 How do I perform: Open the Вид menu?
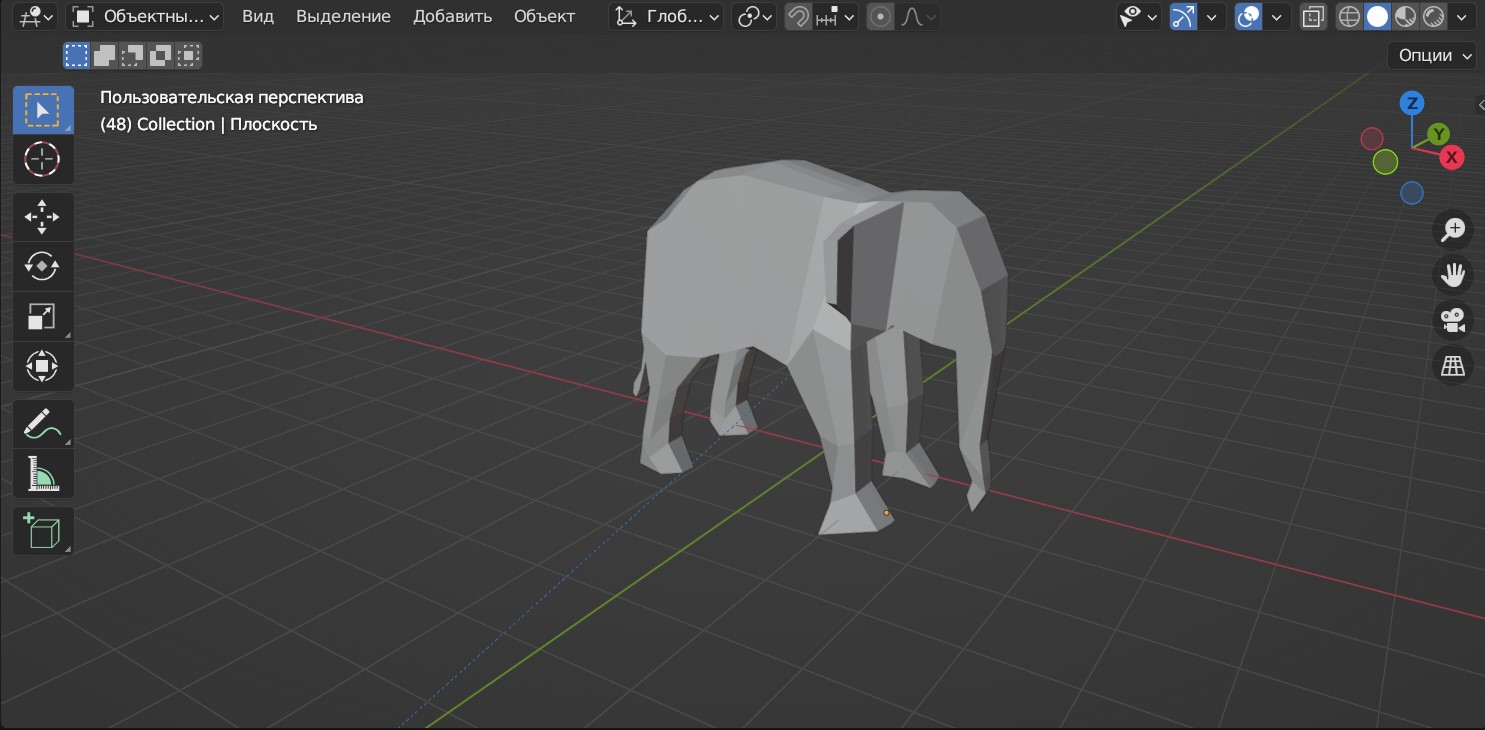(x=258, y=16)
